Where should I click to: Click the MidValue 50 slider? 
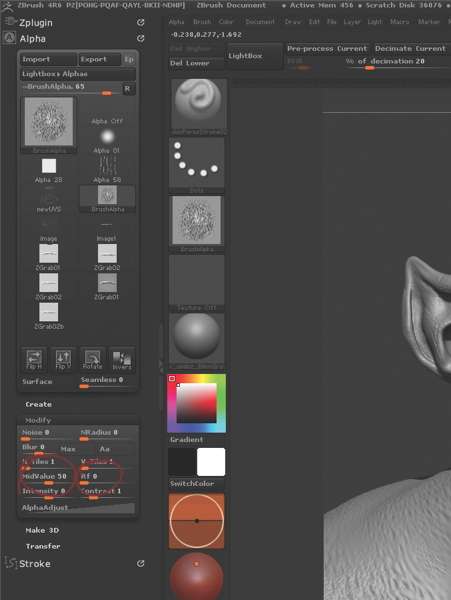pos(48,478)
